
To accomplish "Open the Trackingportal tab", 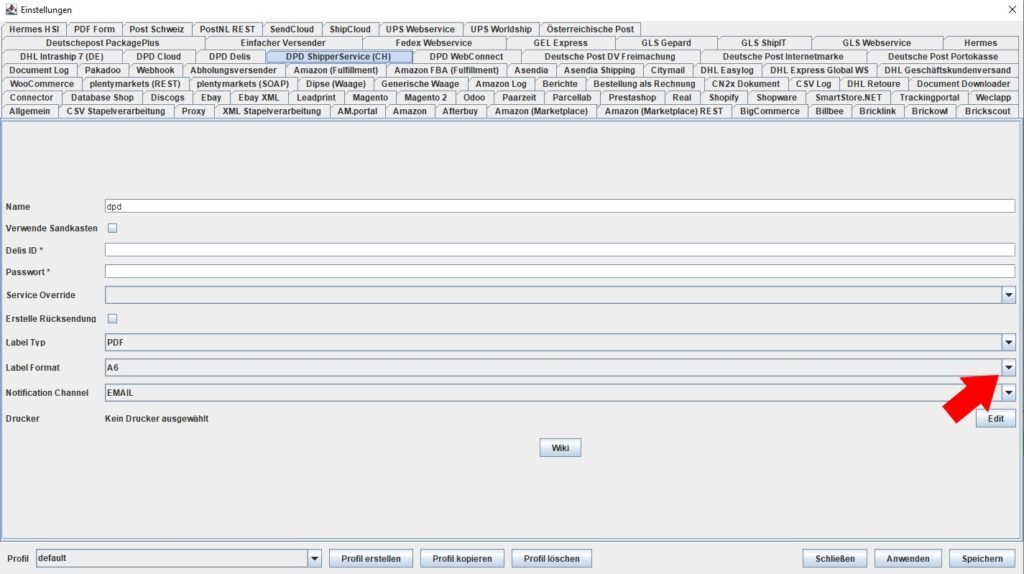I will (x=929, y=98).
